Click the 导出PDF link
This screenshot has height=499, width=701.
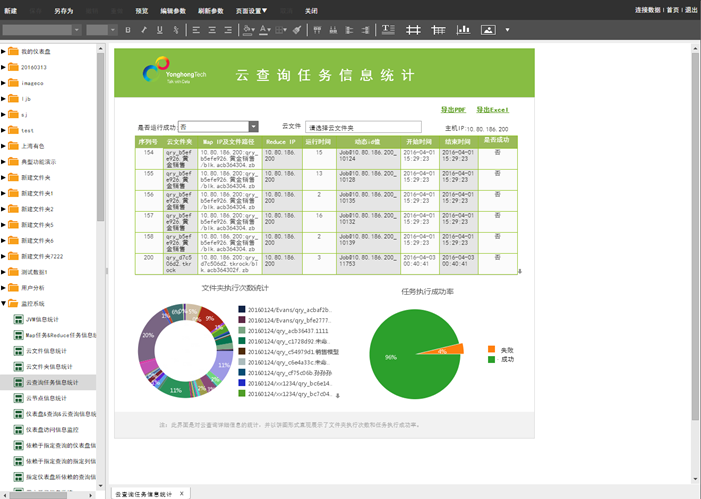453,110
